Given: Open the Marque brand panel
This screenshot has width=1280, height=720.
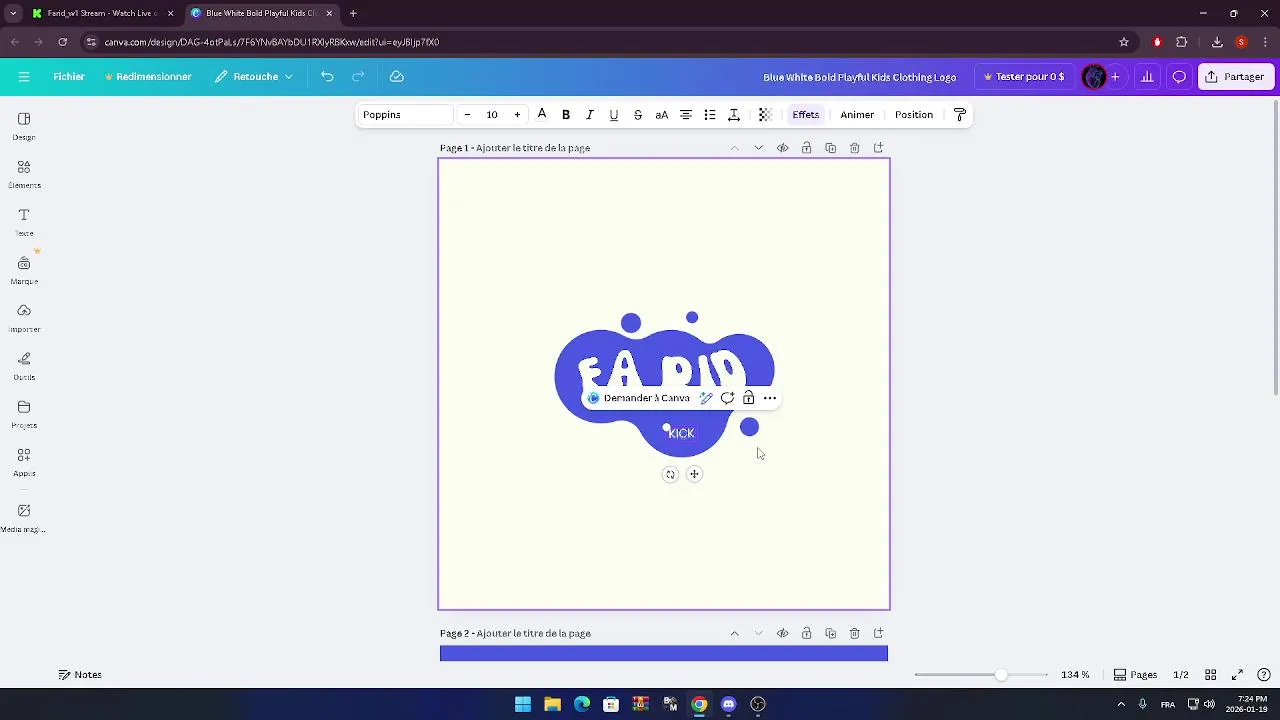Looking at the screenshot, I should tap(24, 270).
